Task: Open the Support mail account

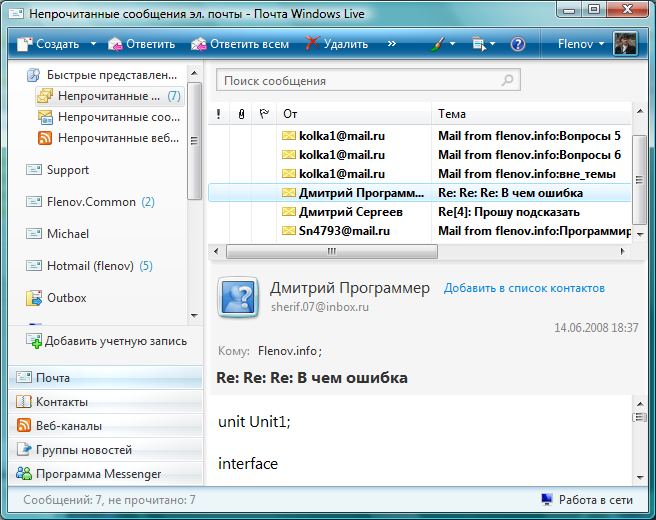Action: [57, 170]
